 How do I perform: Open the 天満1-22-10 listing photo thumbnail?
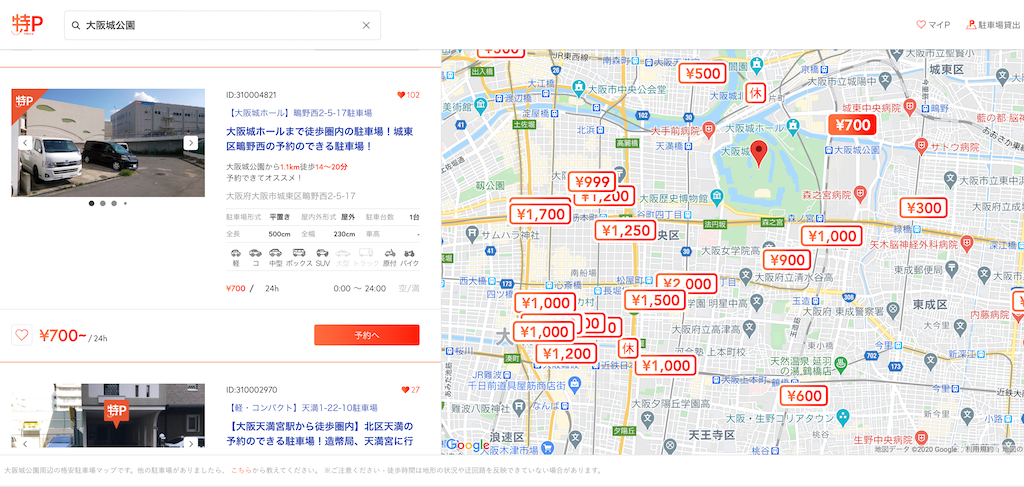108,416
